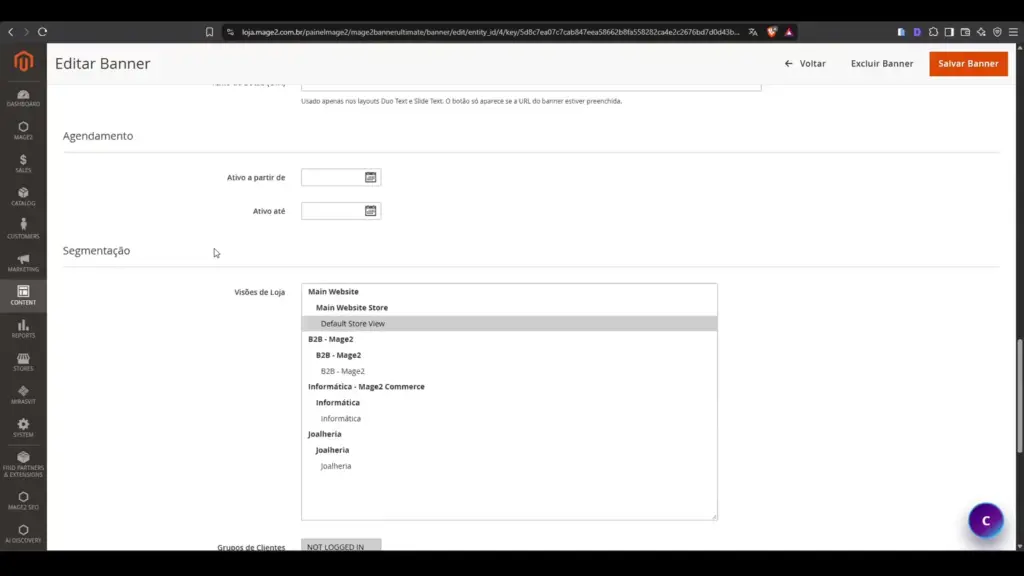Open calendar for Ativo até

click(370, 210)
